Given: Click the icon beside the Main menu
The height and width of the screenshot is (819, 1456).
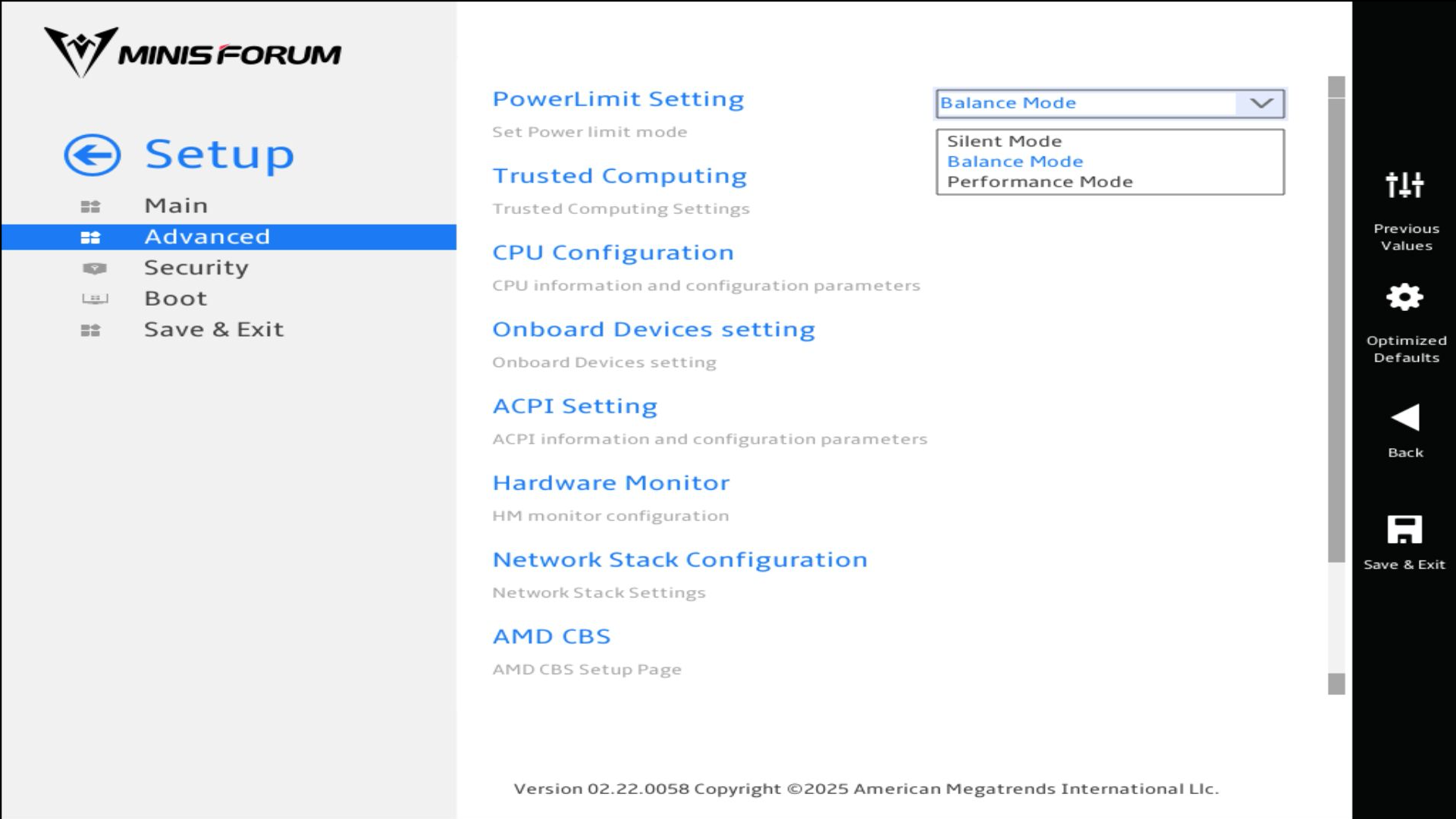Looking at the screenshot, I should pyautogui.click(x=90, y=206).
